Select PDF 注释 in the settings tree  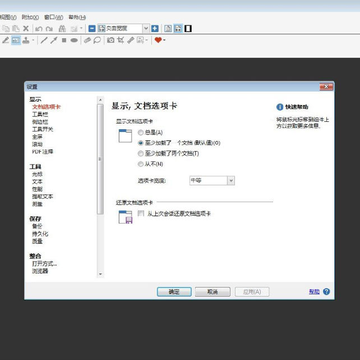tap(43, 152)
